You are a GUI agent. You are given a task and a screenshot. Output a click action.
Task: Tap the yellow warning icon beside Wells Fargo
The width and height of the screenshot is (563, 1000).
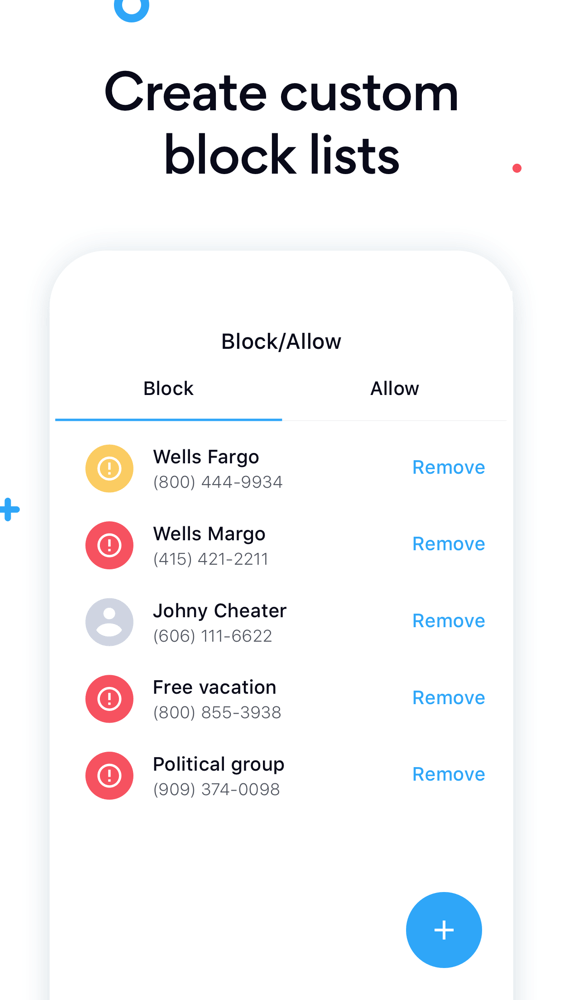tap(109, 468)
